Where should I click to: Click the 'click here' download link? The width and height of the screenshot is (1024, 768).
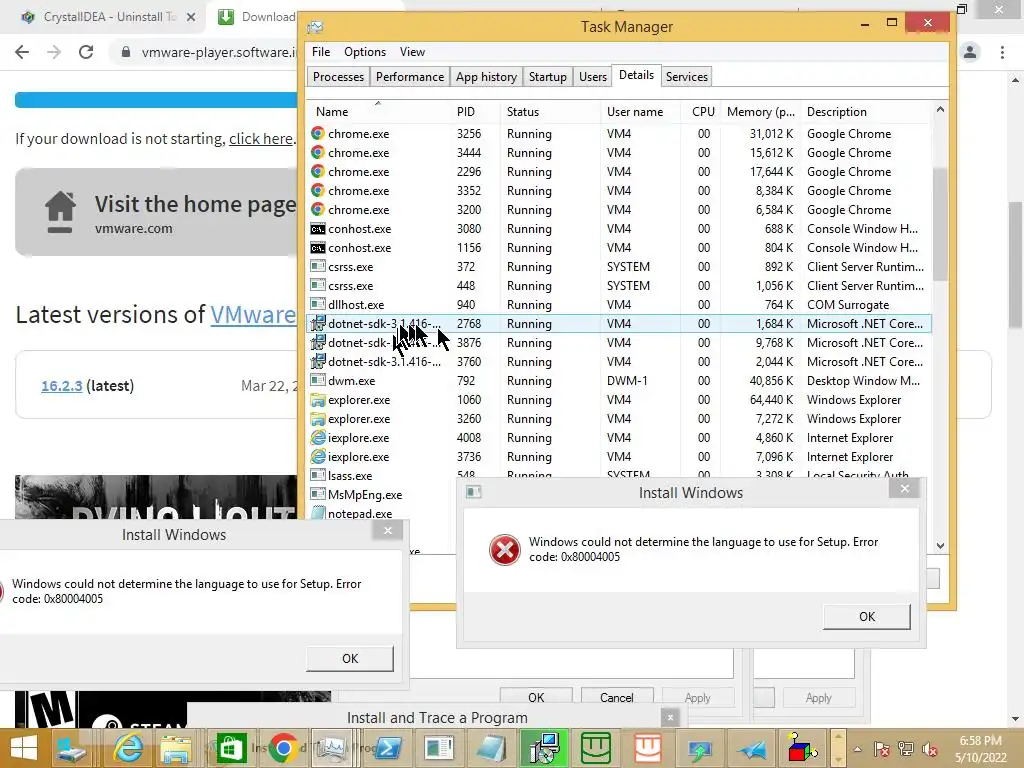(261, 139)
